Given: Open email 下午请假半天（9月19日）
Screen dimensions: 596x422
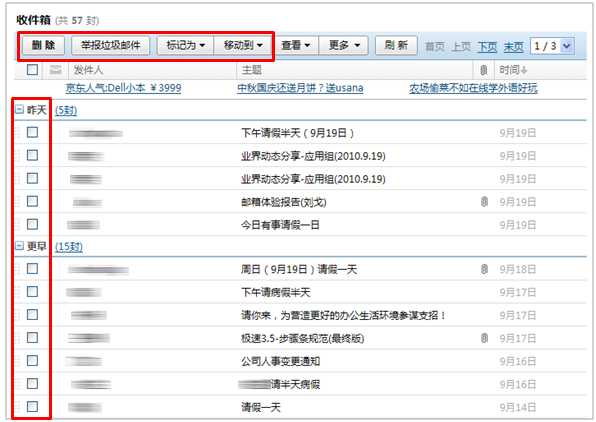Looking at the screenshot, I should pos(298,133).
